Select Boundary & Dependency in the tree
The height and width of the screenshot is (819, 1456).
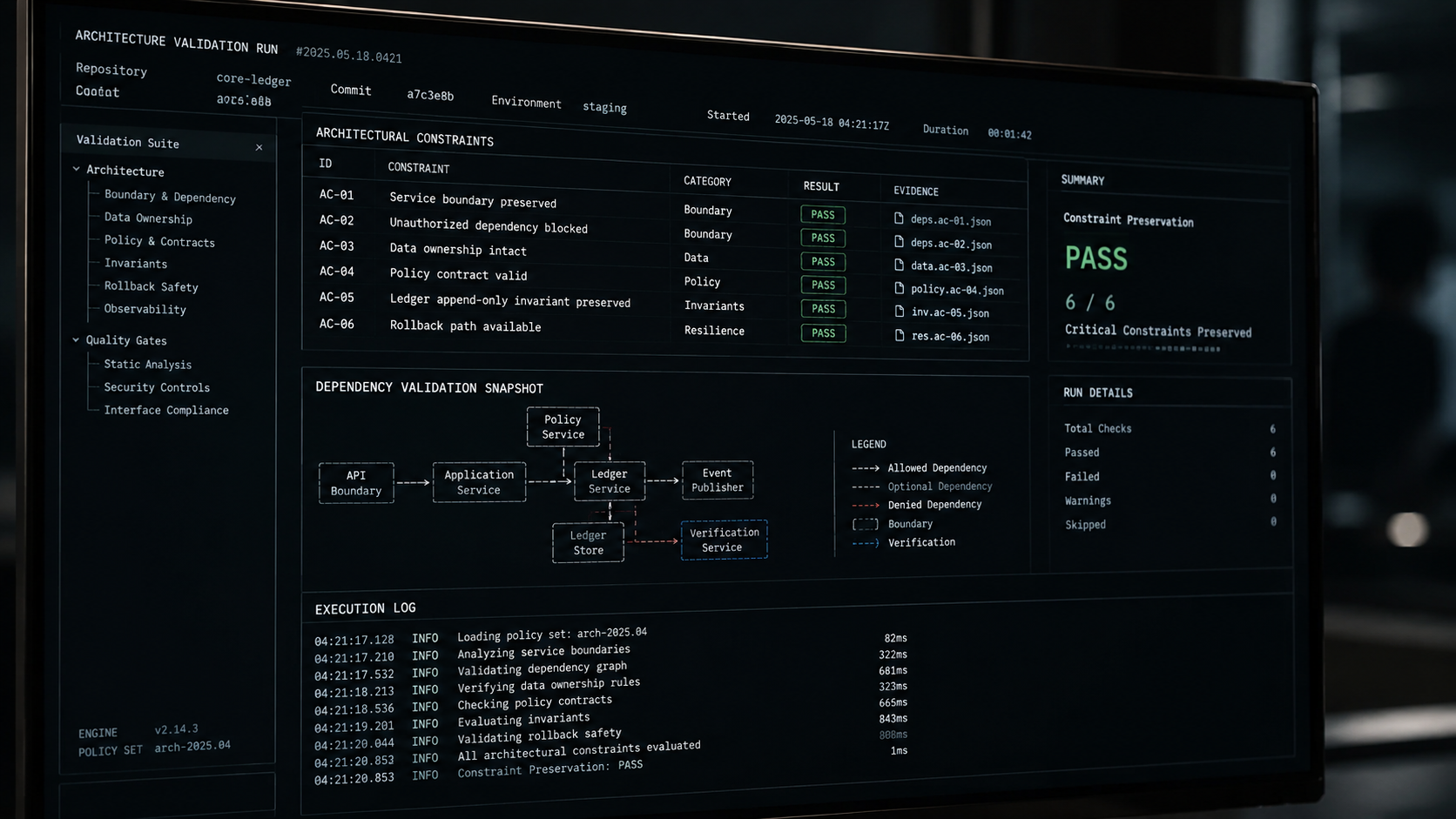pyautogui.click(x=170, y=197)
